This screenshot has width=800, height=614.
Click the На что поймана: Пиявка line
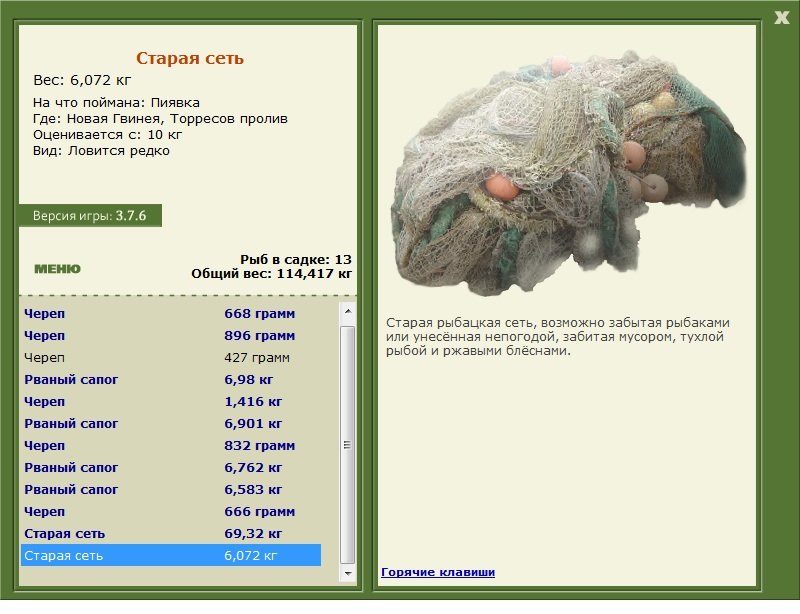pos(116,103)
